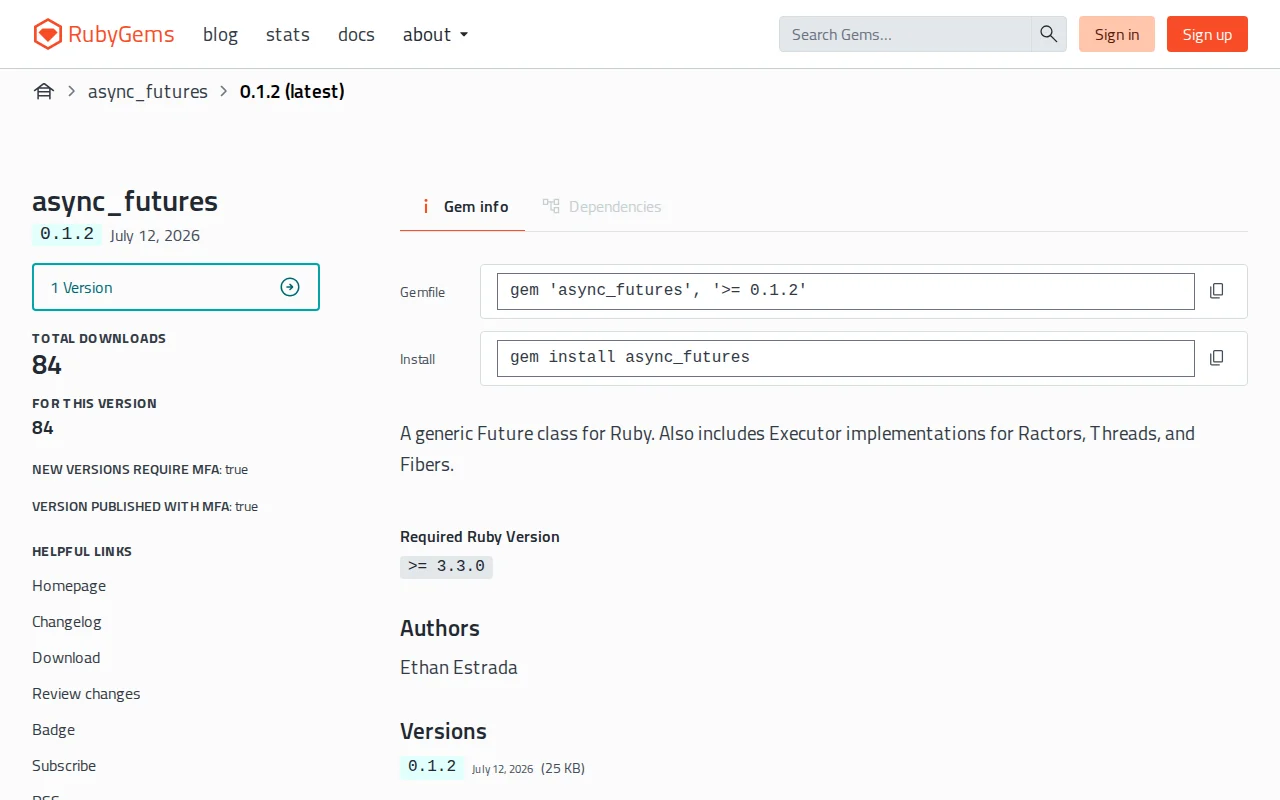Copy the install command to clipboard
Image resolution: width=1280 pixels, height=800 pixels.
coord(1217,358)
